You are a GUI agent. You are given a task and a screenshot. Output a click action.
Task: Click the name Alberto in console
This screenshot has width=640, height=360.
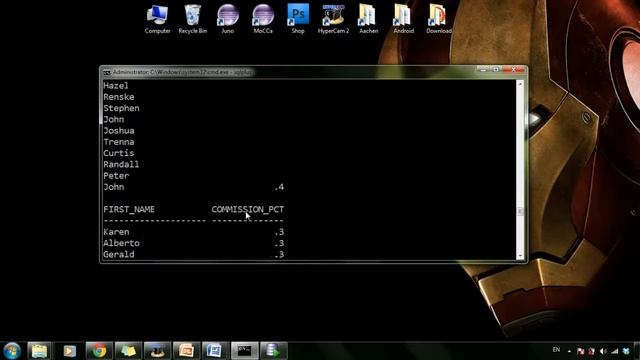tap(121, 243)
